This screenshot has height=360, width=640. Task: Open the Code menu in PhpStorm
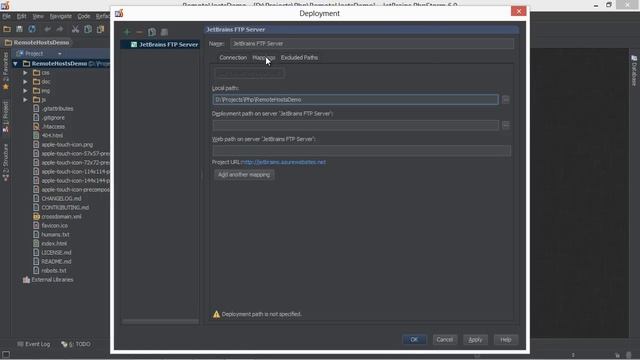pyautogui.click(x=84, y=16)
